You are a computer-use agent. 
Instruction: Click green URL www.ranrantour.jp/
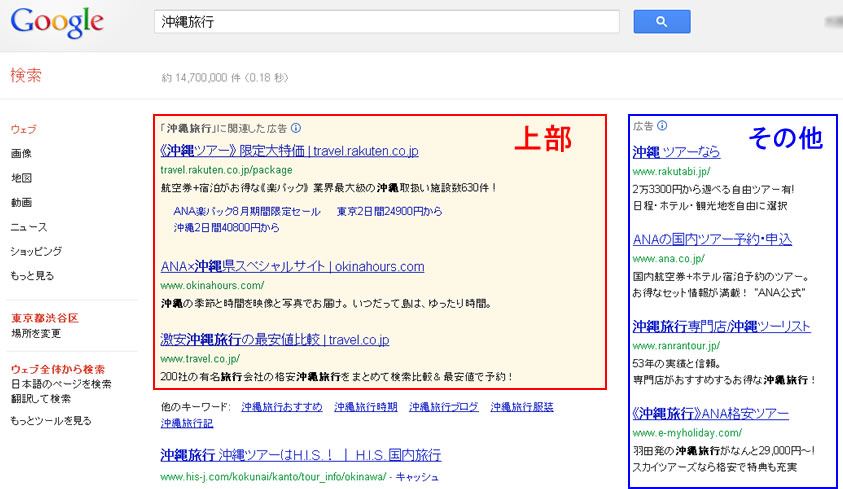click(676, 346)
